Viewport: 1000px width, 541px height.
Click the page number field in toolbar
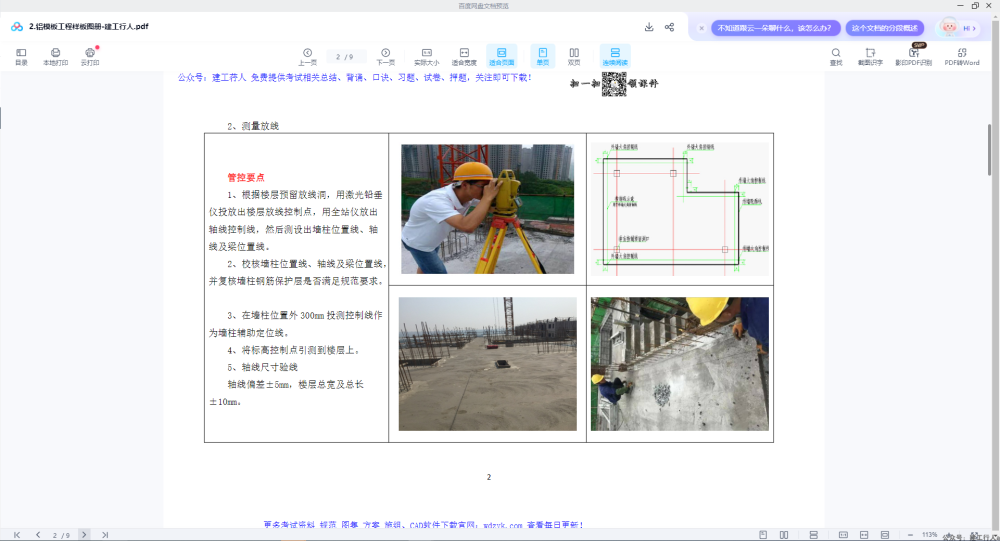pyautogui.click(x=345, y=57)
